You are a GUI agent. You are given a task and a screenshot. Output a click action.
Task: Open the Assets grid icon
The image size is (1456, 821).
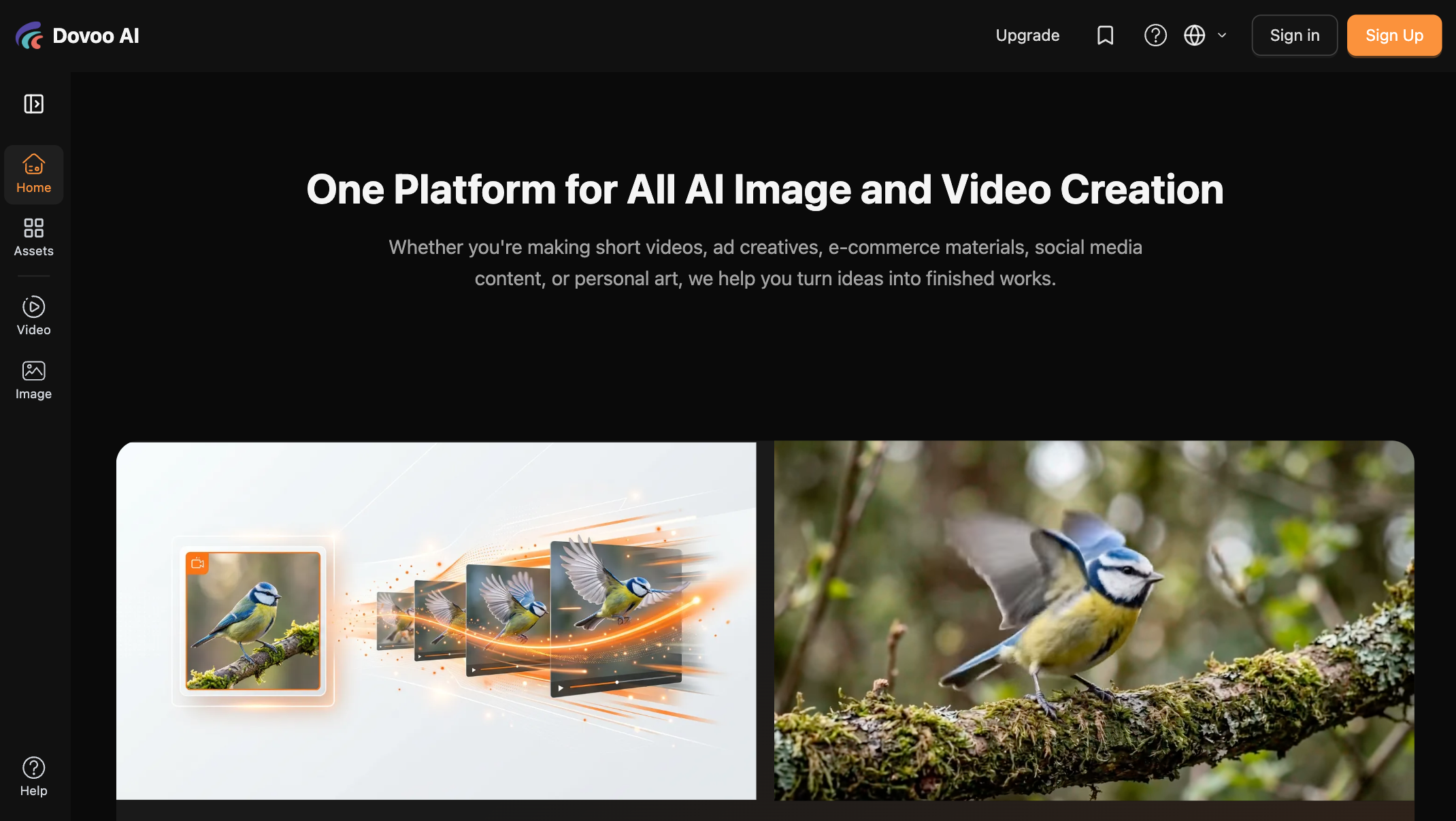(33, 227)
